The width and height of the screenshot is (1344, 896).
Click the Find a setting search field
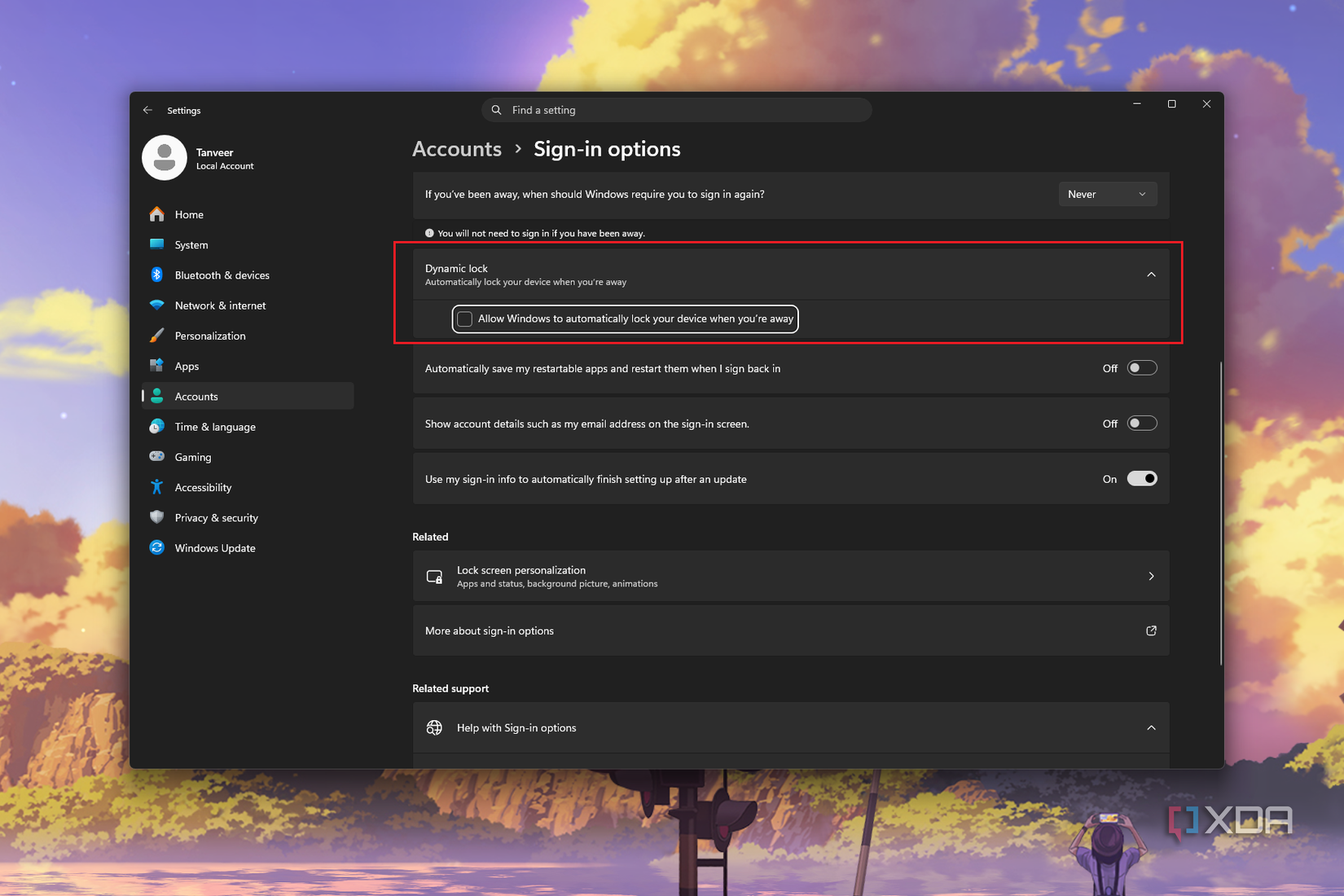677,110
